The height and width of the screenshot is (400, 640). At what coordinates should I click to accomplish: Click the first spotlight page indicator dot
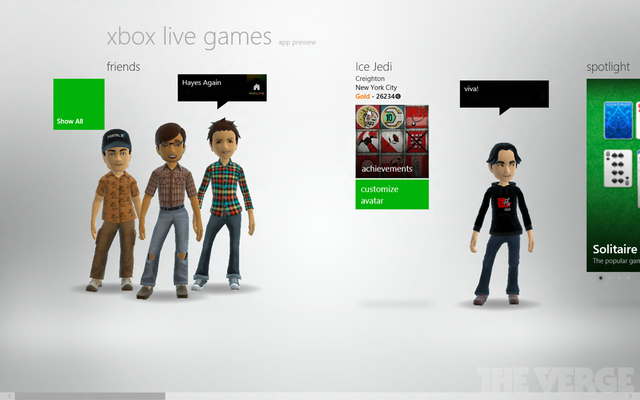pyautogui.click(x=600, y=278)
